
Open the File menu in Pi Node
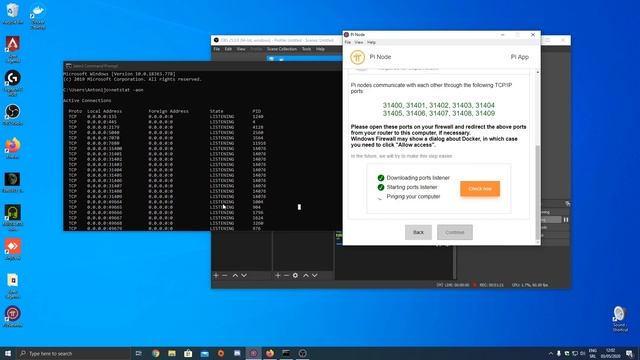click(347, 42)
